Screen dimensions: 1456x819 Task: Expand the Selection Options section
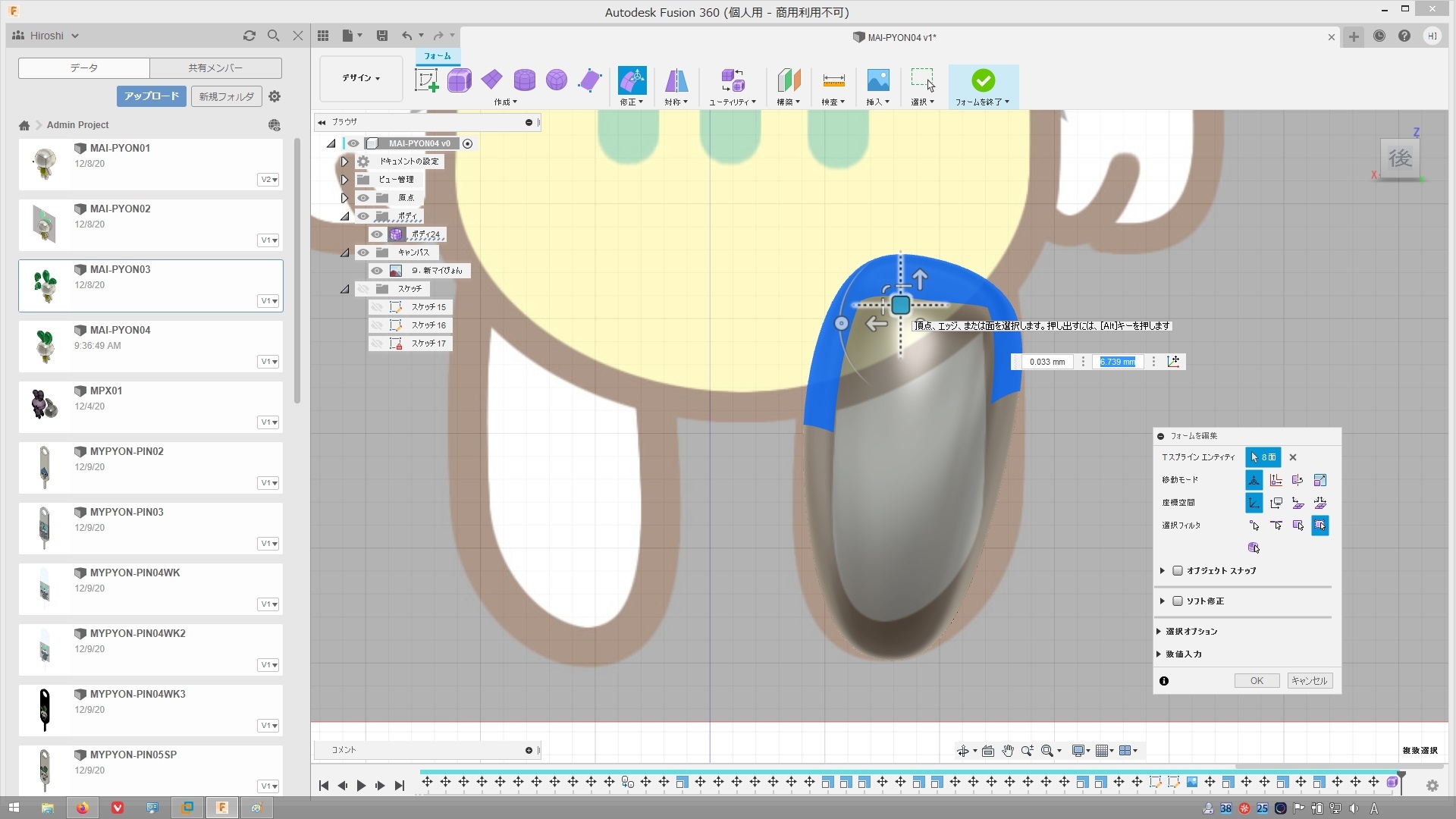tap(1191, 632)
